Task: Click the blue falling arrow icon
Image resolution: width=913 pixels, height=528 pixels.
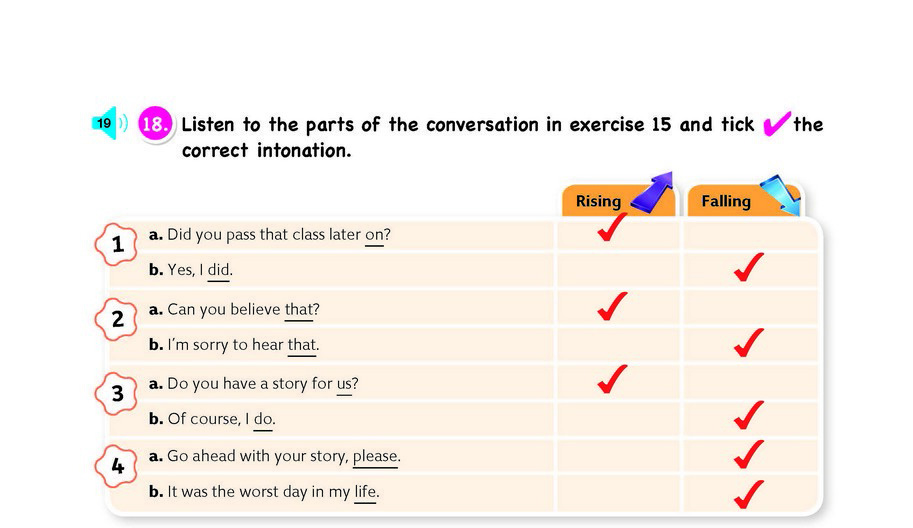Action: pos(780,194)
